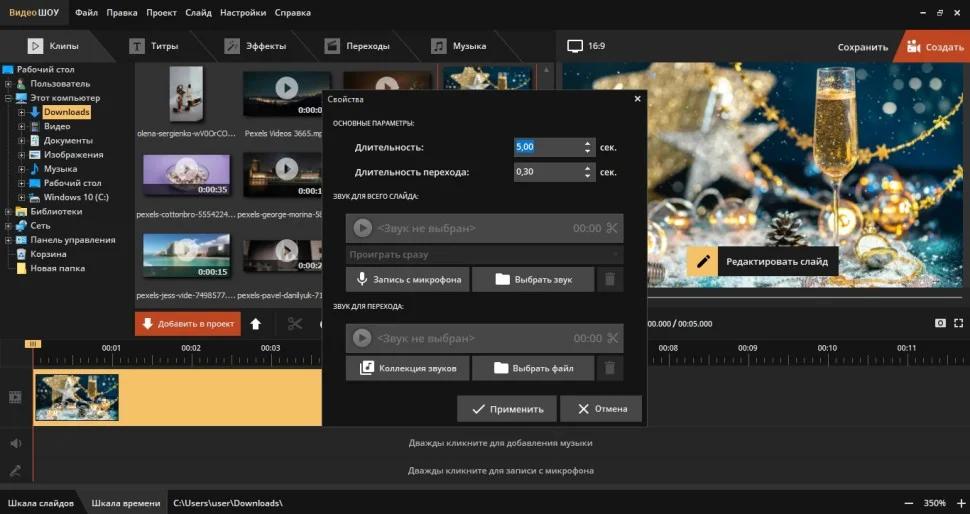The width and height of the screenshot is (970, 514).
Task: Decrease 'Длительность перехода' with the down arrow
Action: click(588, 177)
